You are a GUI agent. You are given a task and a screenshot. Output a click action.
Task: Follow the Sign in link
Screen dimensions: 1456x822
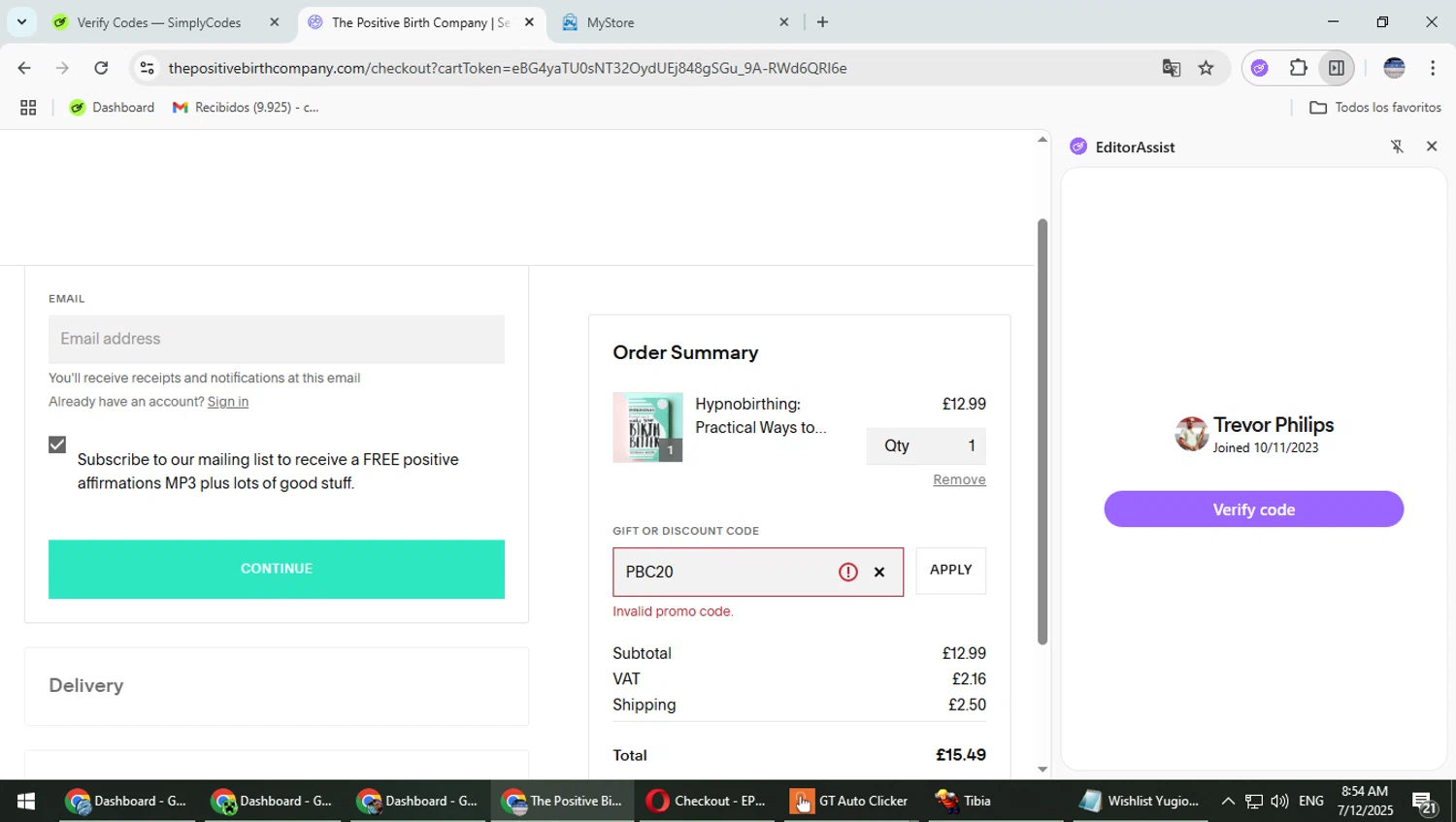pyautogui.click(x=228, y=402)
